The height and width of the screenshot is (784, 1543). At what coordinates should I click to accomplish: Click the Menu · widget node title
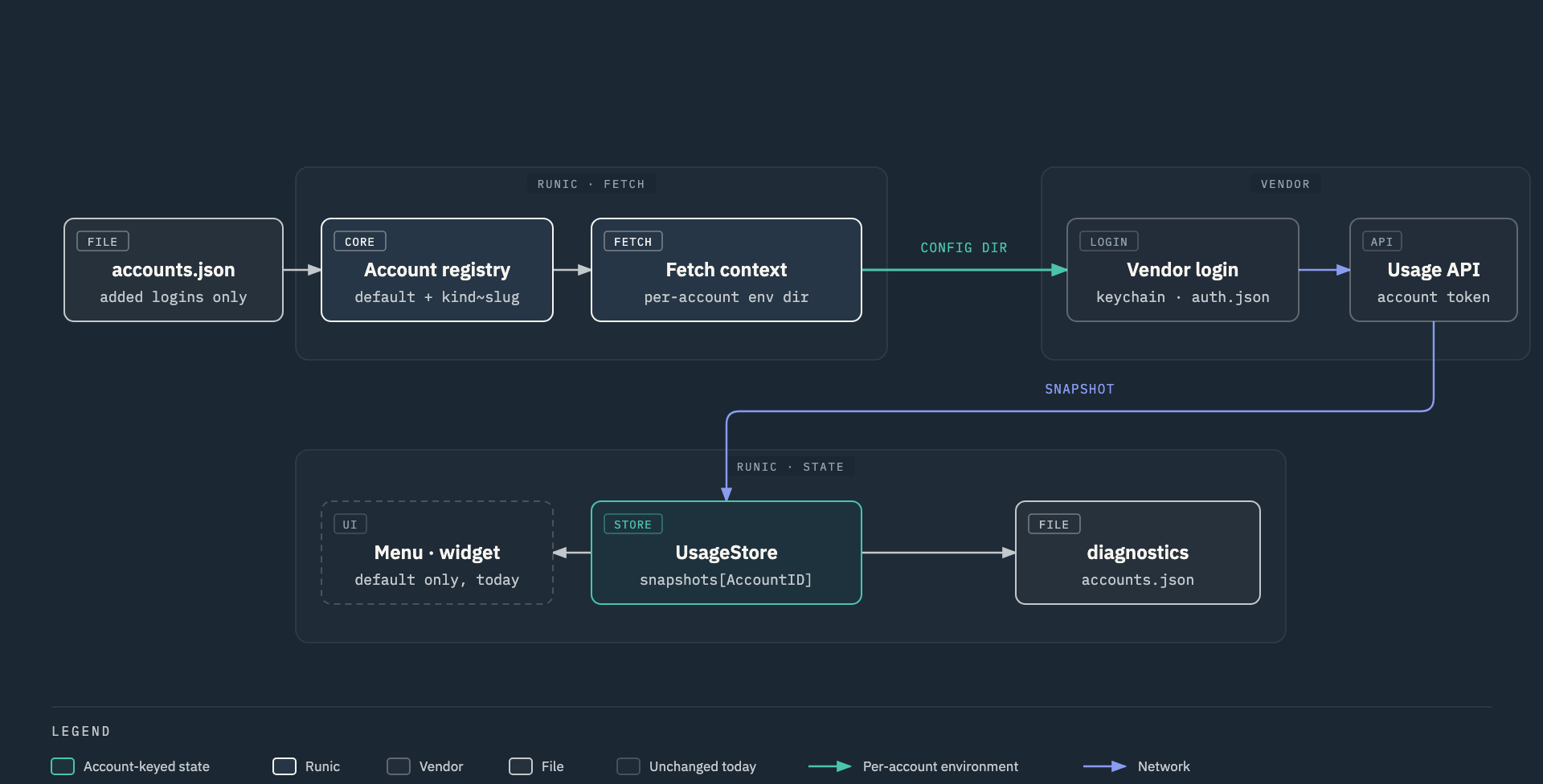(437, 553)
